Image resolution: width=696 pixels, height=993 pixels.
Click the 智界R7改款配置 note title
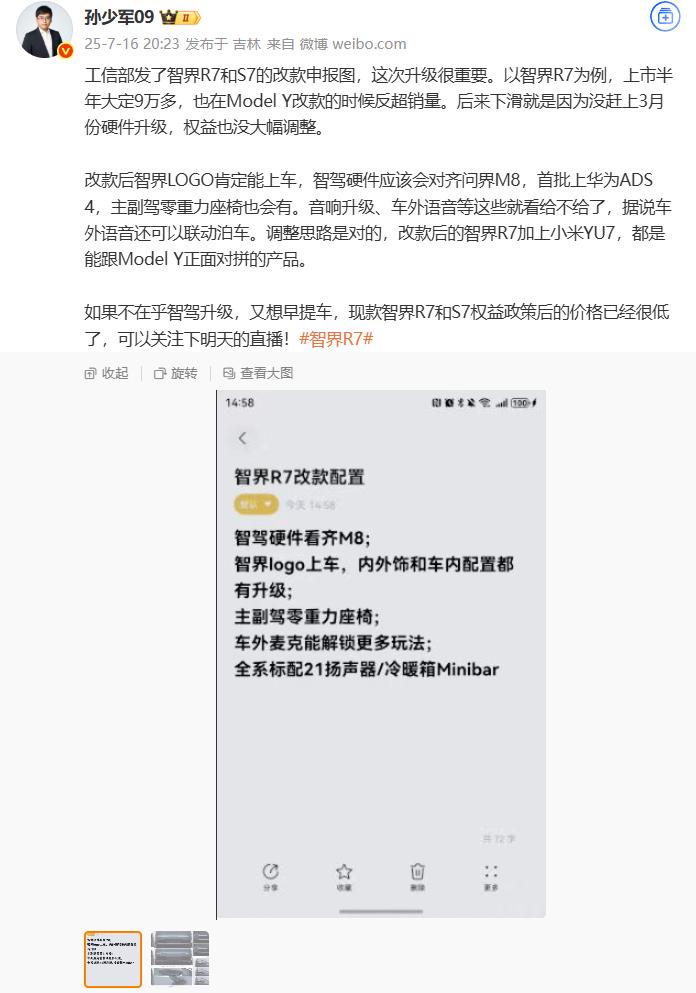(x=300, y=476)
